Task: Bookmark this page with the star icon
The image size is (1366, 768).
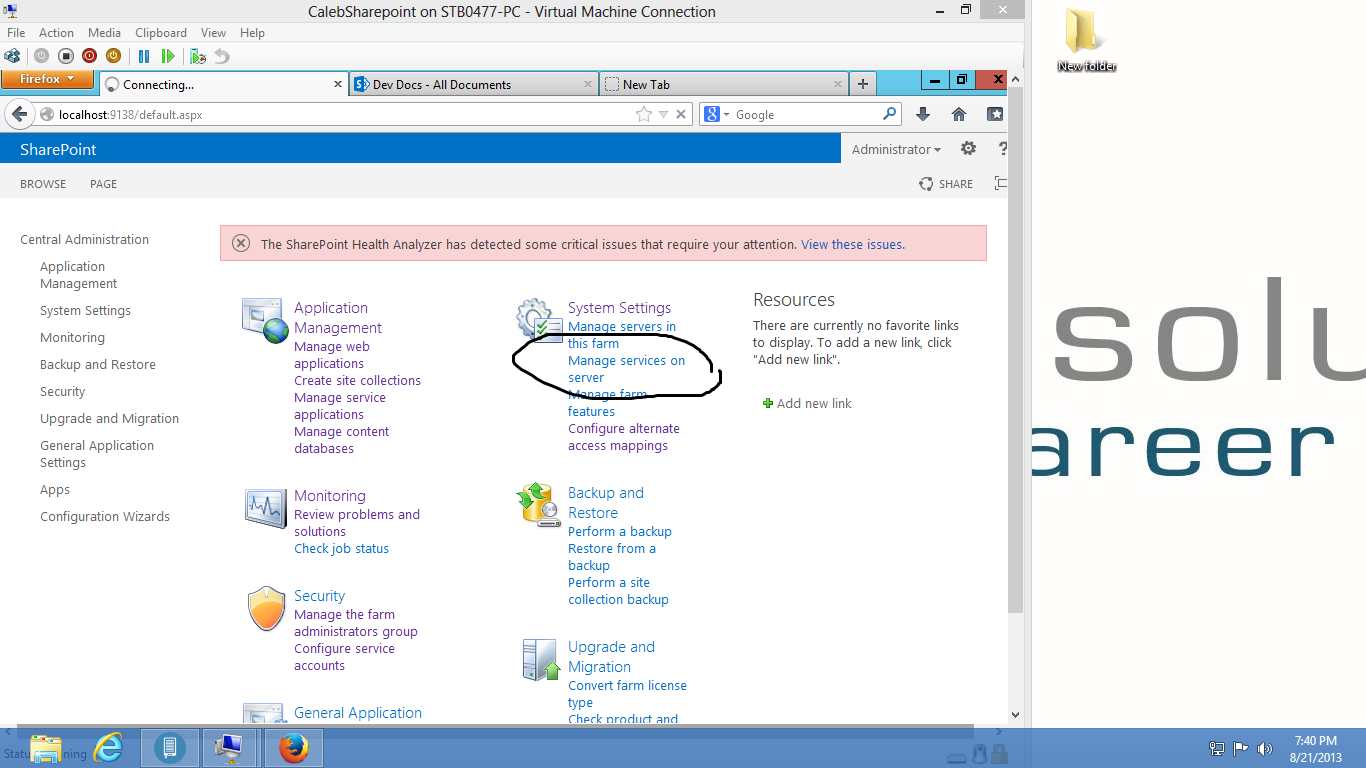Action: [644, 114]
